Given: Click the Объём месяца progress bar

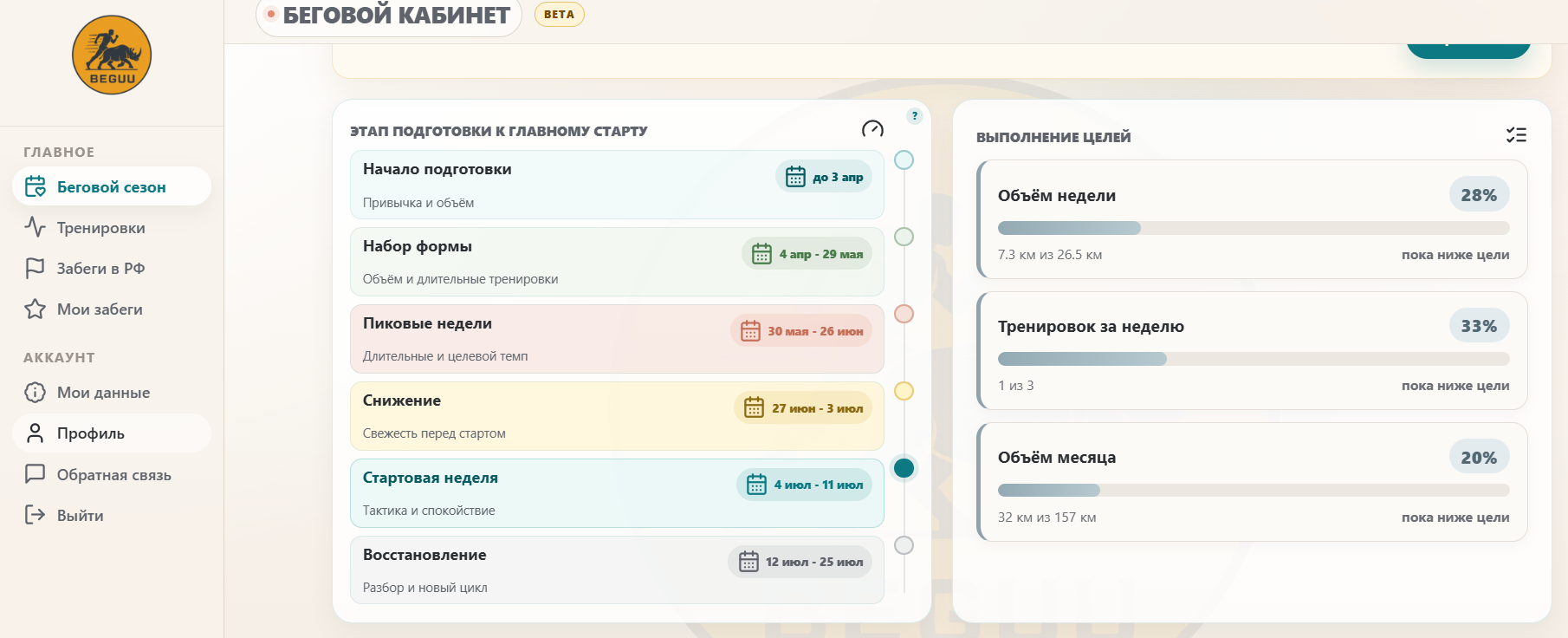Looking at the screenshot, I should tap(1254, 490).
